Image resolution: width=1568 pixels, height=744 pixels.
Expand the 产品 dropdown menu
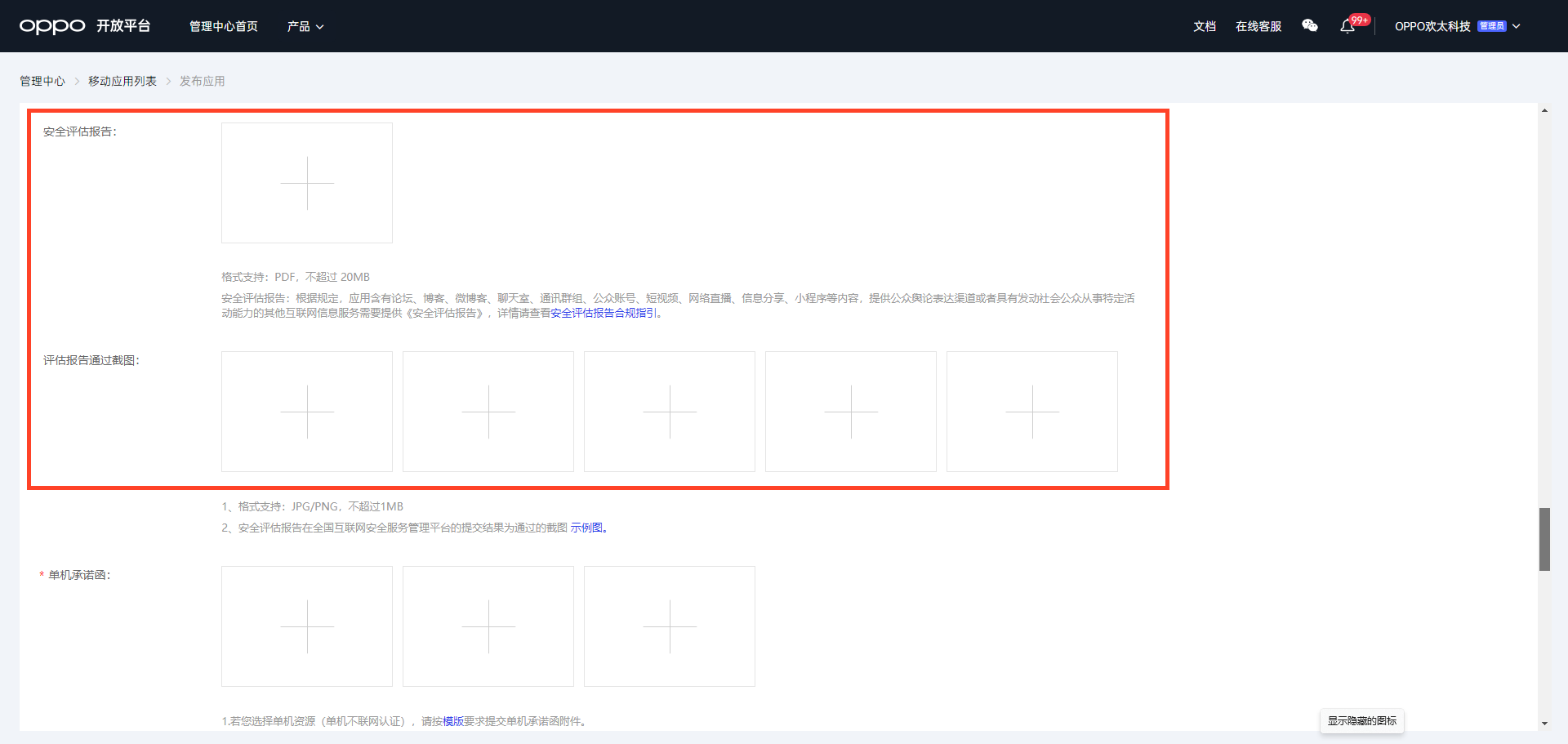coord(305,27)
